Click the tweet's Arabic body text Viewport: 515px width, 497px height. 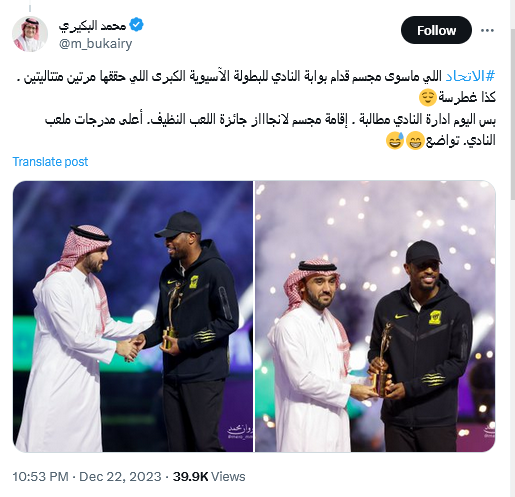260,108
